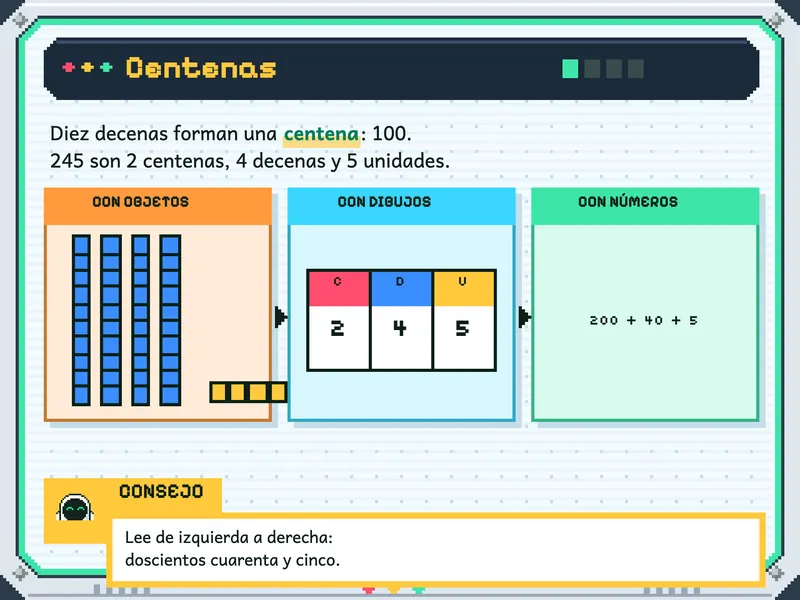Select the second progress square
Viewport: 800px width, 600px height.
[592, 68]
